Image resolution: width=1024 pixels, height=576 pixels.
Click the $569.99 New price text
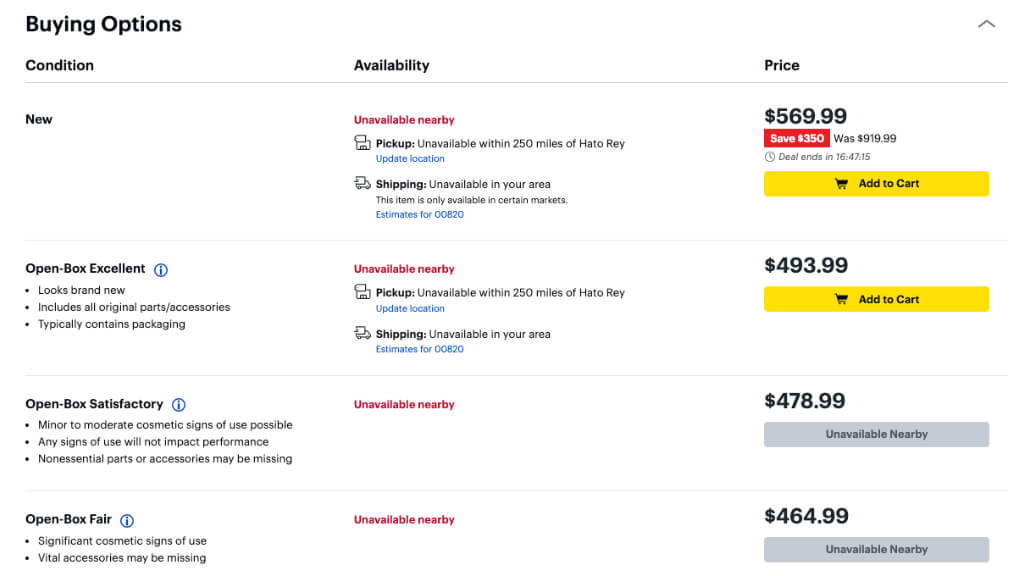(806, 116)
